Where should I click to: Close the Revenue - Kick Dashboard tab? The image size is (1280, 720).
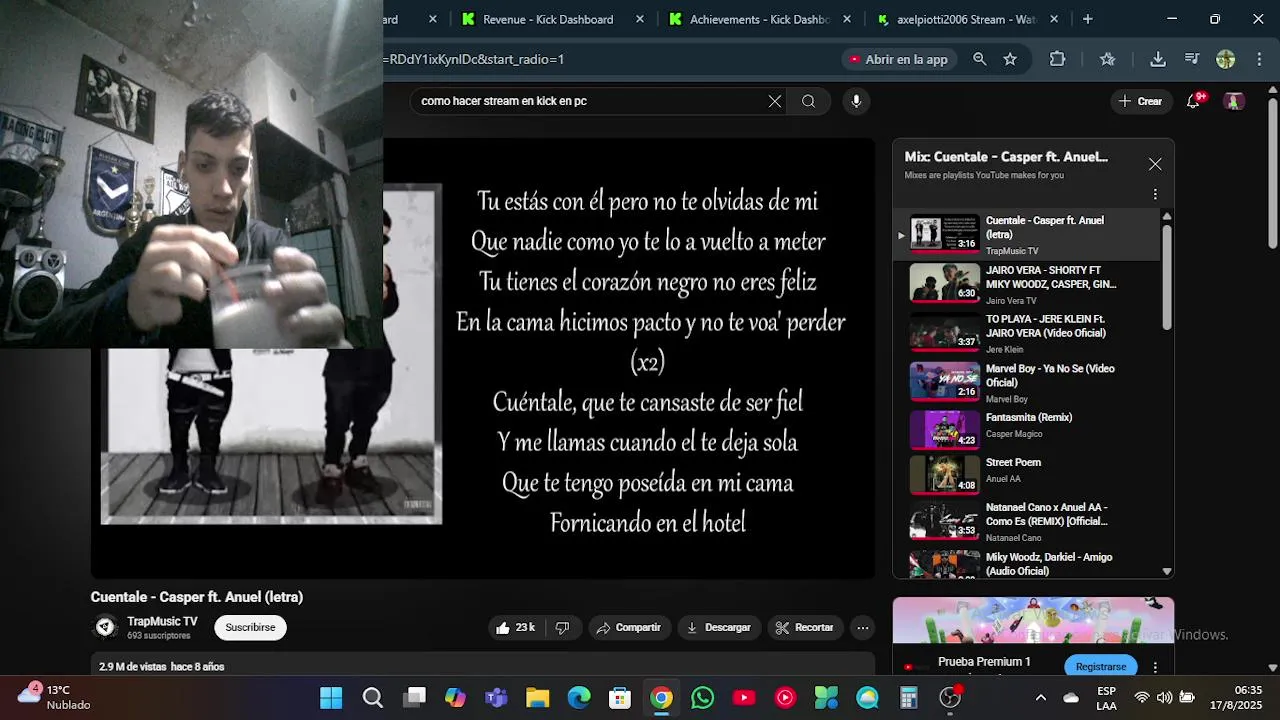pos(640,19)
